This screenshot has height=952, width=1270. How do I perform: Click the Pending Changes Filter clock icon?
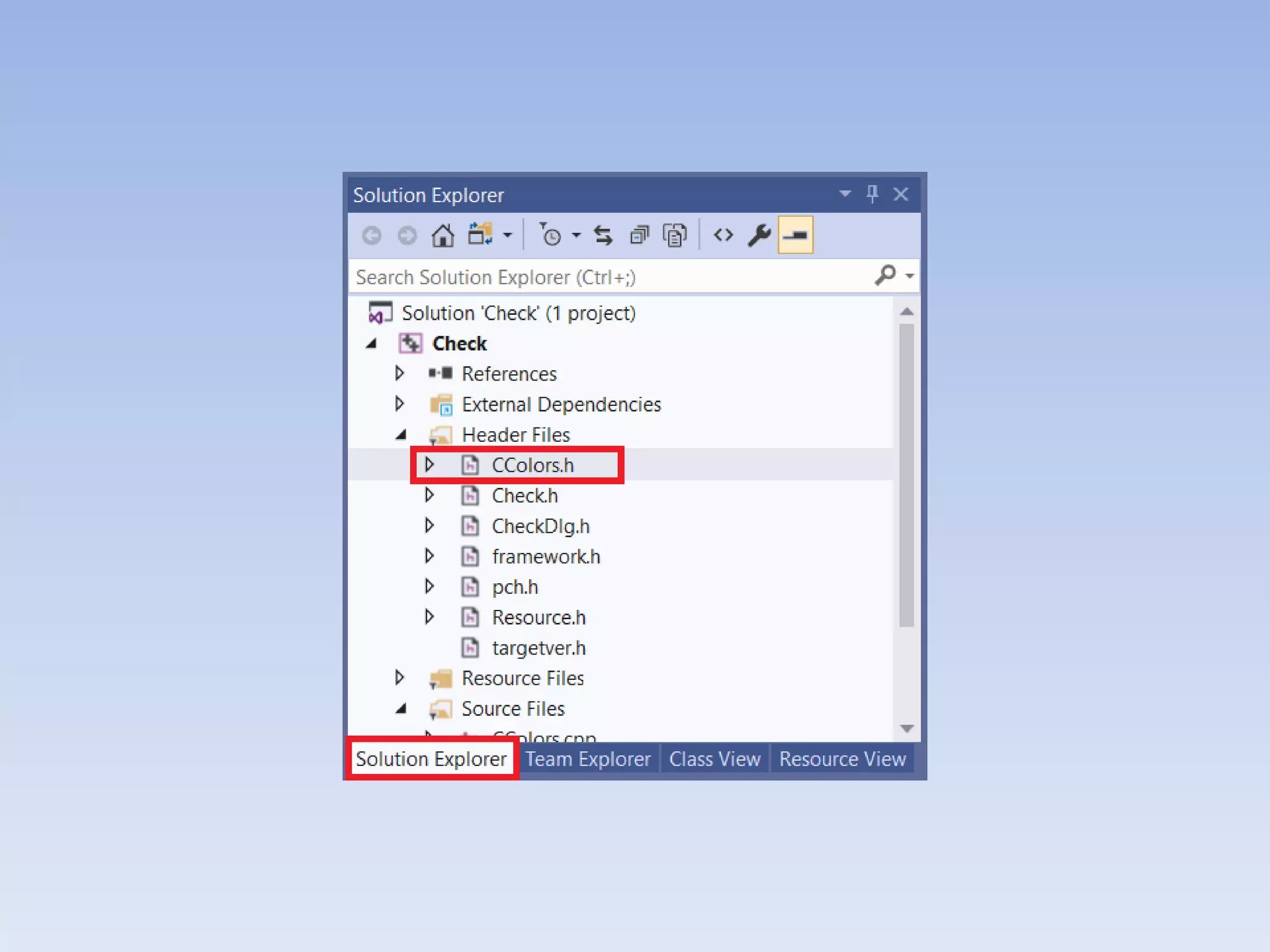[x=551, y=236]
